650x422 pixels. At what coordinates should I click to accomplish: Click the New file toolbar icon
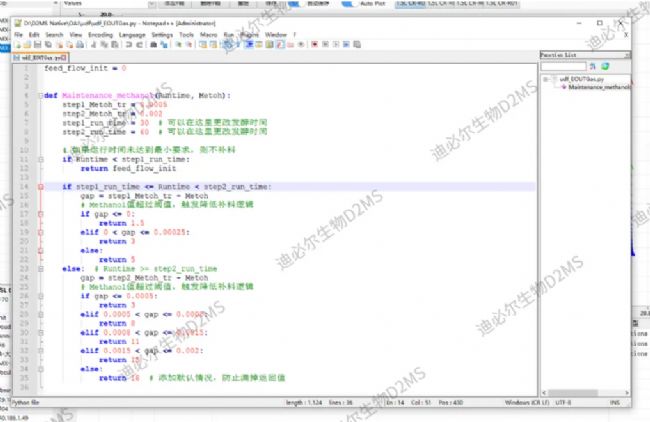tap(19, 44)
